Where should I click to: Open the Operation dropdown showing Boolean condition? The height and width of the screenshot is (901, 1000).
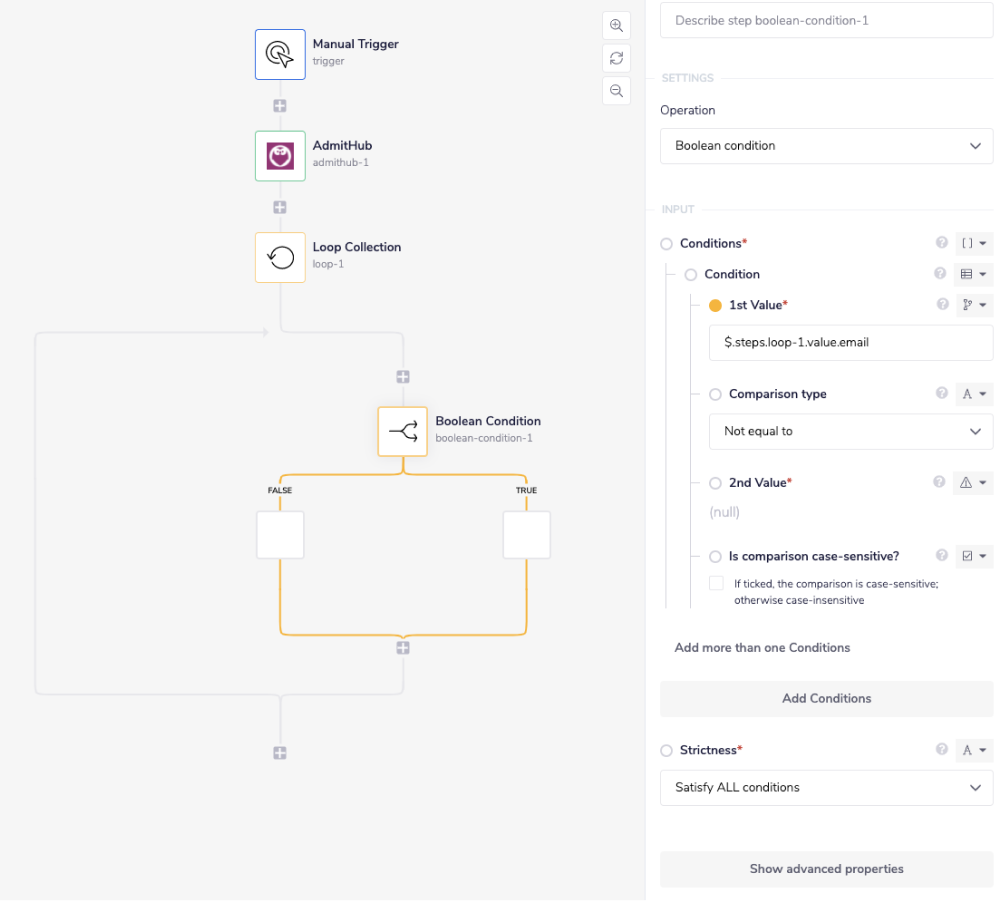(826, 146)
